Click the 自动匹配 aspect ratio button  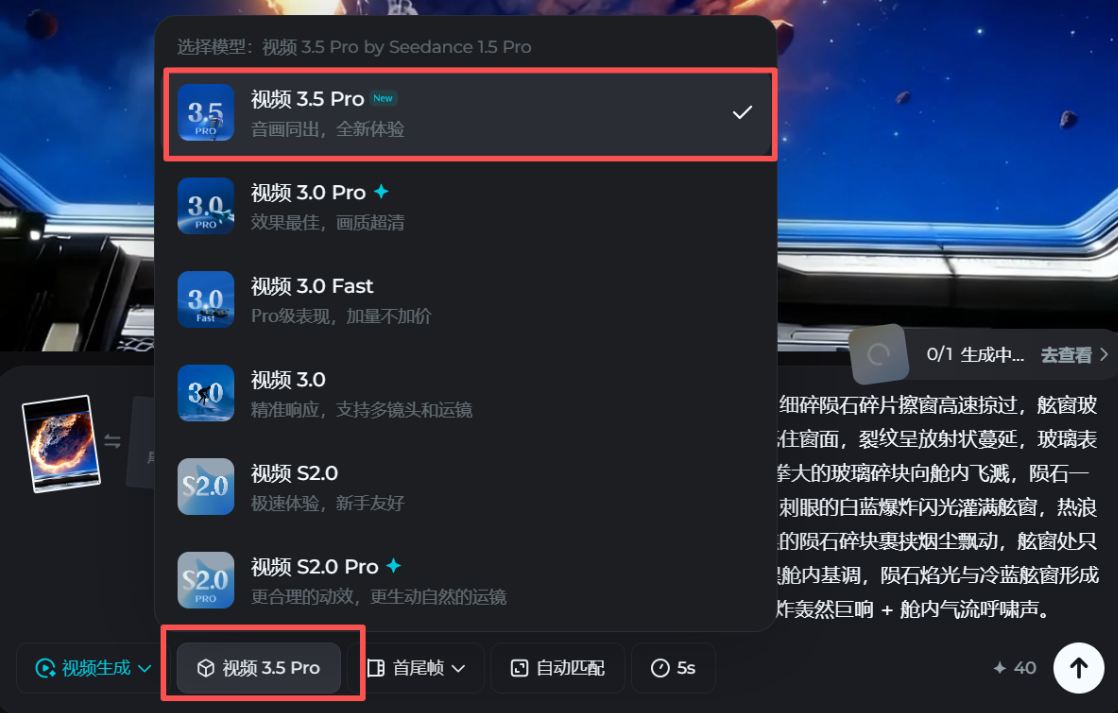[558, 668]
